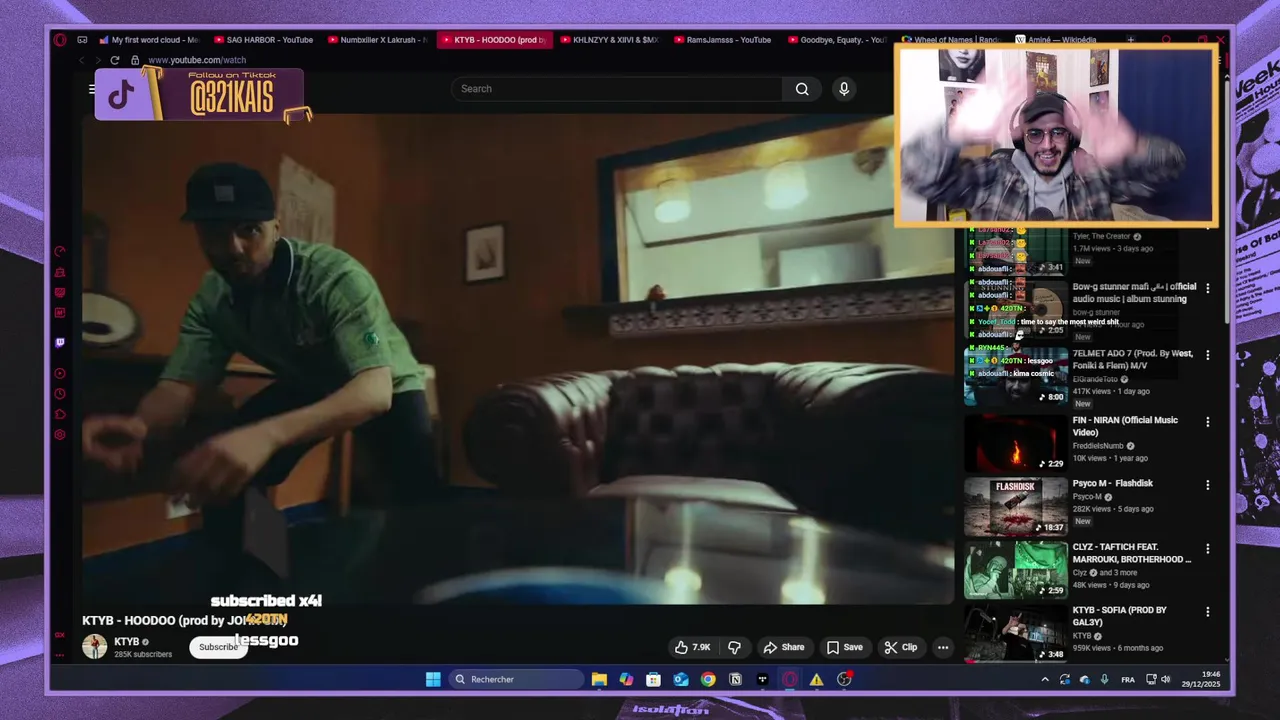Image resolution: width=1280 pixels, height=720 pixels.
Task: Open FIN - NIRAN video thumbnail
Action: coord(1016,443)
